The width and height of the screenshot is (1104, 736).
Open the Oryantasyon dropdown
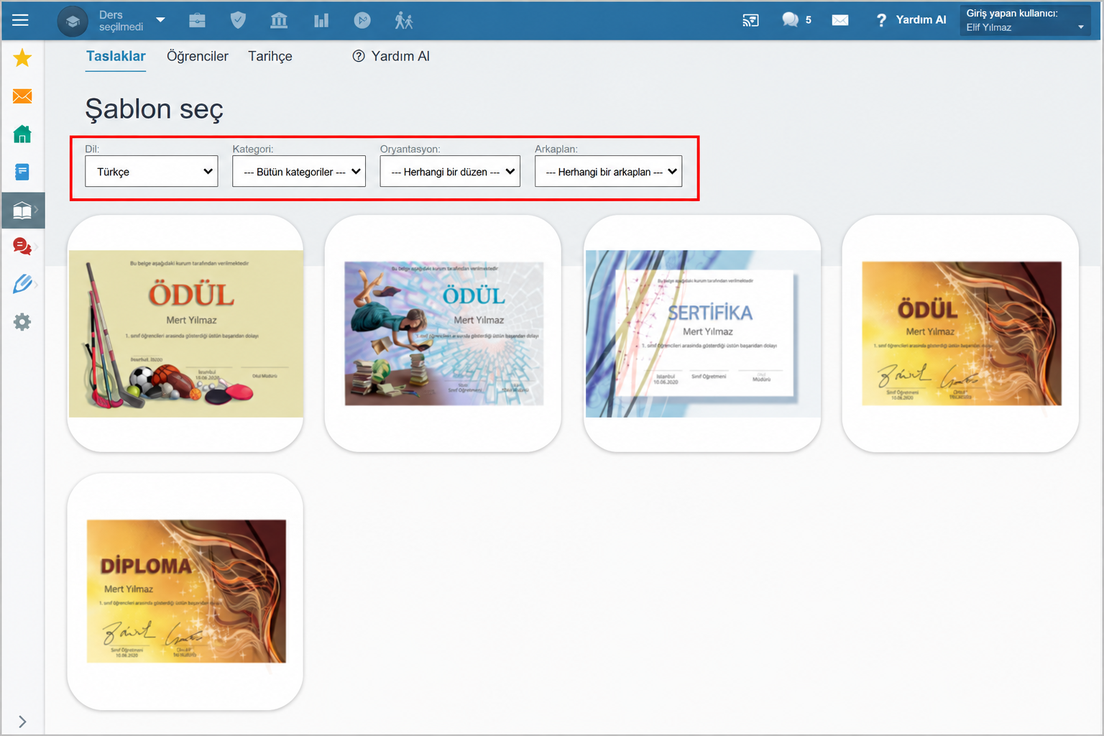coord(450,171)
